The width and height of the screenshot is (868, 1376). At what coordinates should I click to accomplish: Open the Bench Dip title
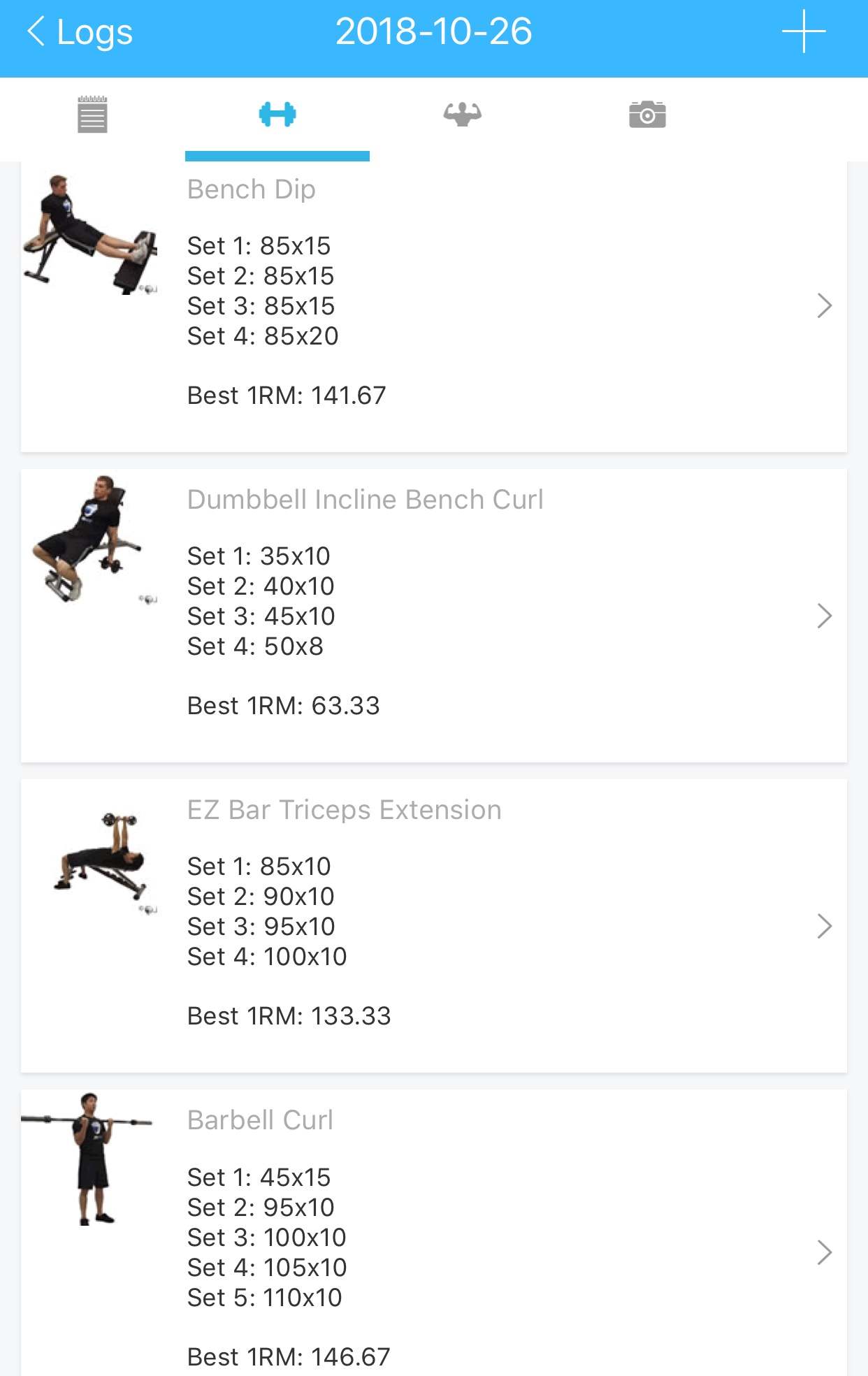(252, 189)
